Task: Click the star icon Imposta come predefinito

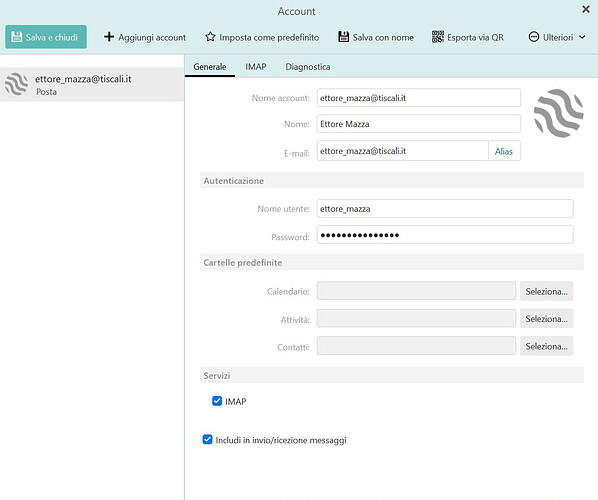Action: [210, 37]
